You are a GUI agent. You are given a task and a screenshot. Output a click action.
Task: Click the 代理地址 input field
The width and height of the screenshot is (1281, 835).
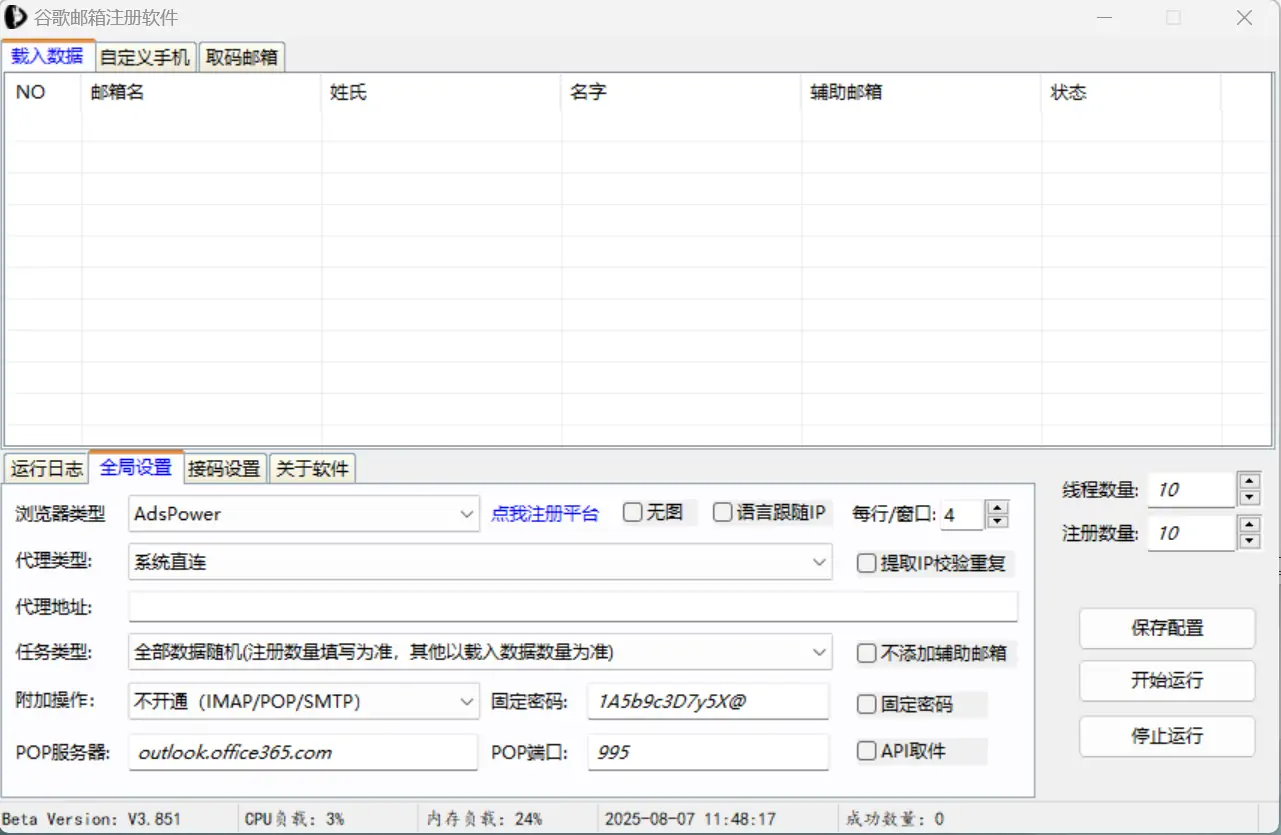(x=573, y=606)
